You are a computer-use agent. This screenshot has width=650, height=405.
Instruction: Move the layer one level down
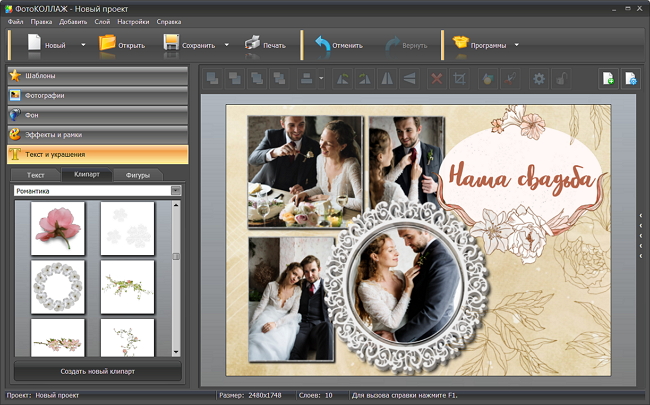pos(279,78)
